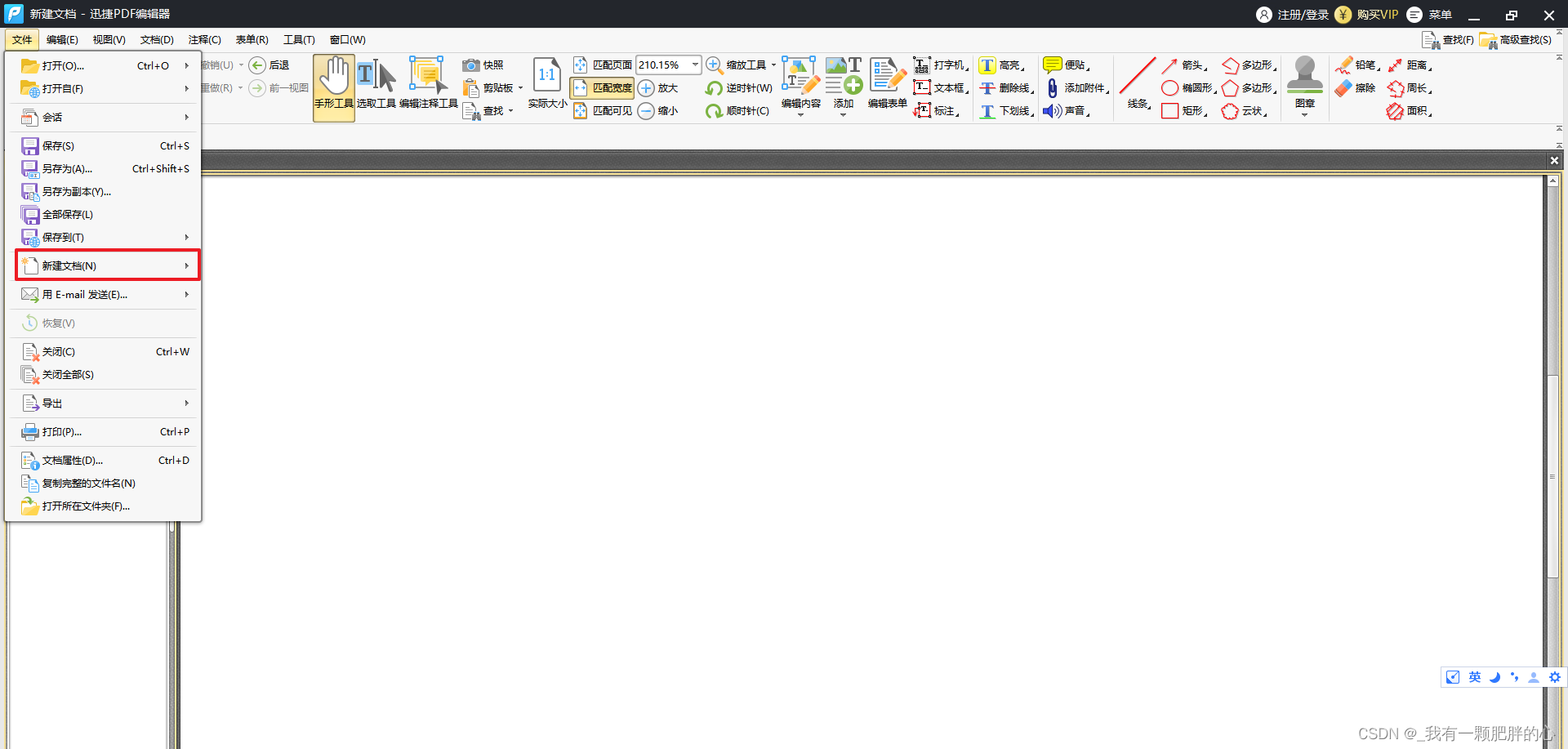This screenshot has height=749, width=1568.
Task: Open the zoom percentage dropdown showing 210.15%
Action: coord(695,65)
